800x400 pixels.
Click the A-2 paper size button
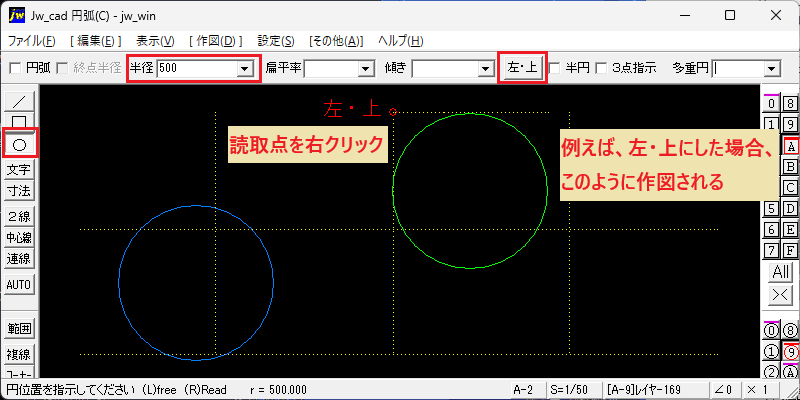tap(527, 390)
